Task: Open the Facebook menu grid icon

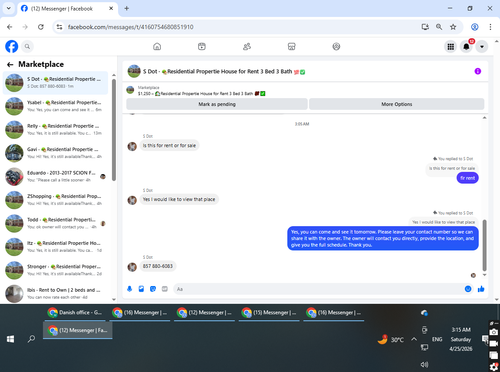Action: tap(451, 47)
